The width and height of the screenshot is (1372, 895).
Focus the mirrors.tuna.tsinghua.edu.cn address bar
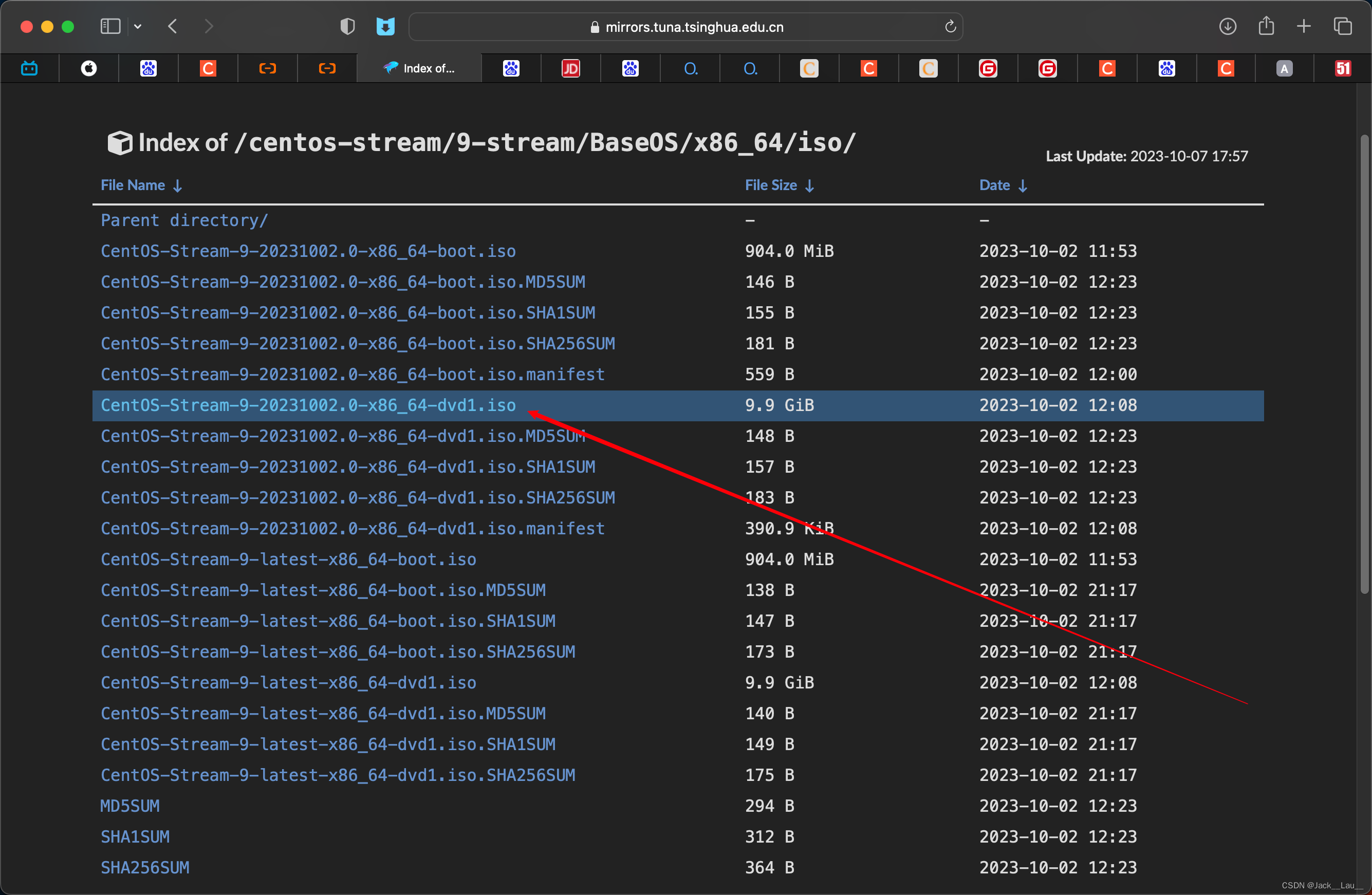(x=686, y=27)
